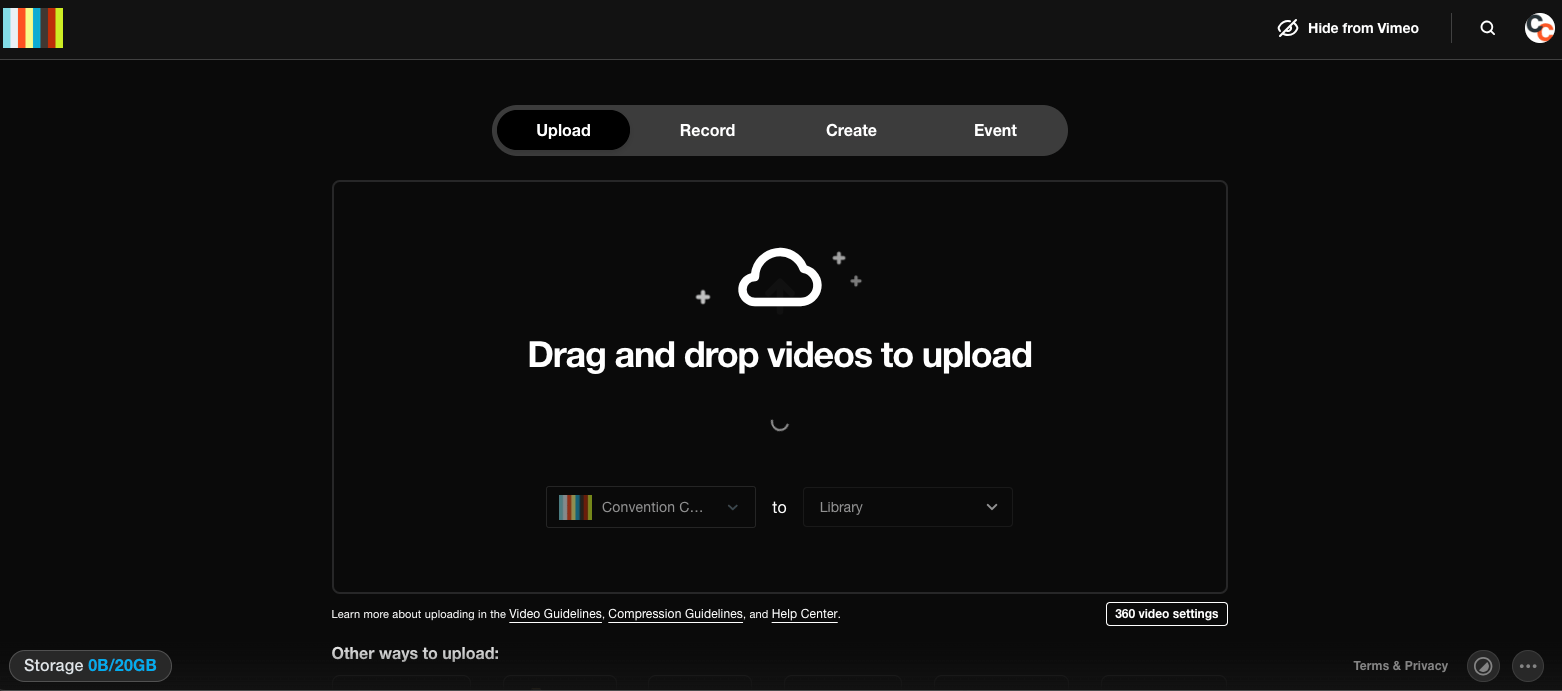Viewport: 1562px width, 691px height.
Task: Click the cloud upload illustration
Action: pyautogui.click(x=780, y=278)
